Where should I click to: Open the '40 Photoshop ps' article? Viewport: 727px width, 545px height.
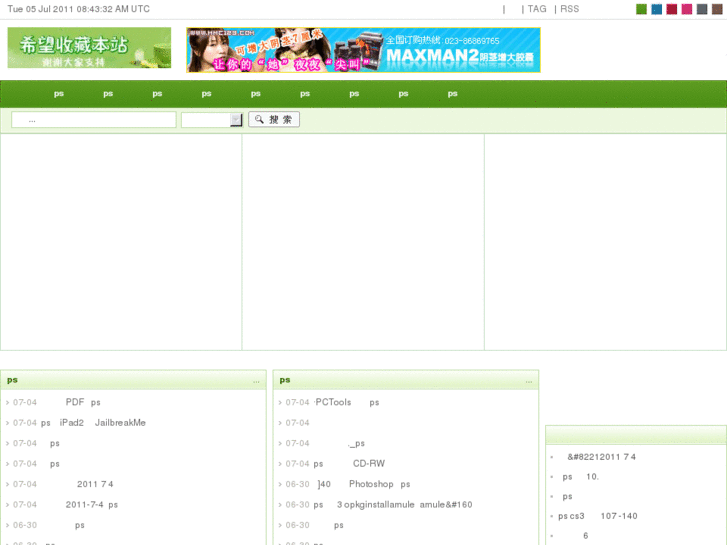point(364,484)
